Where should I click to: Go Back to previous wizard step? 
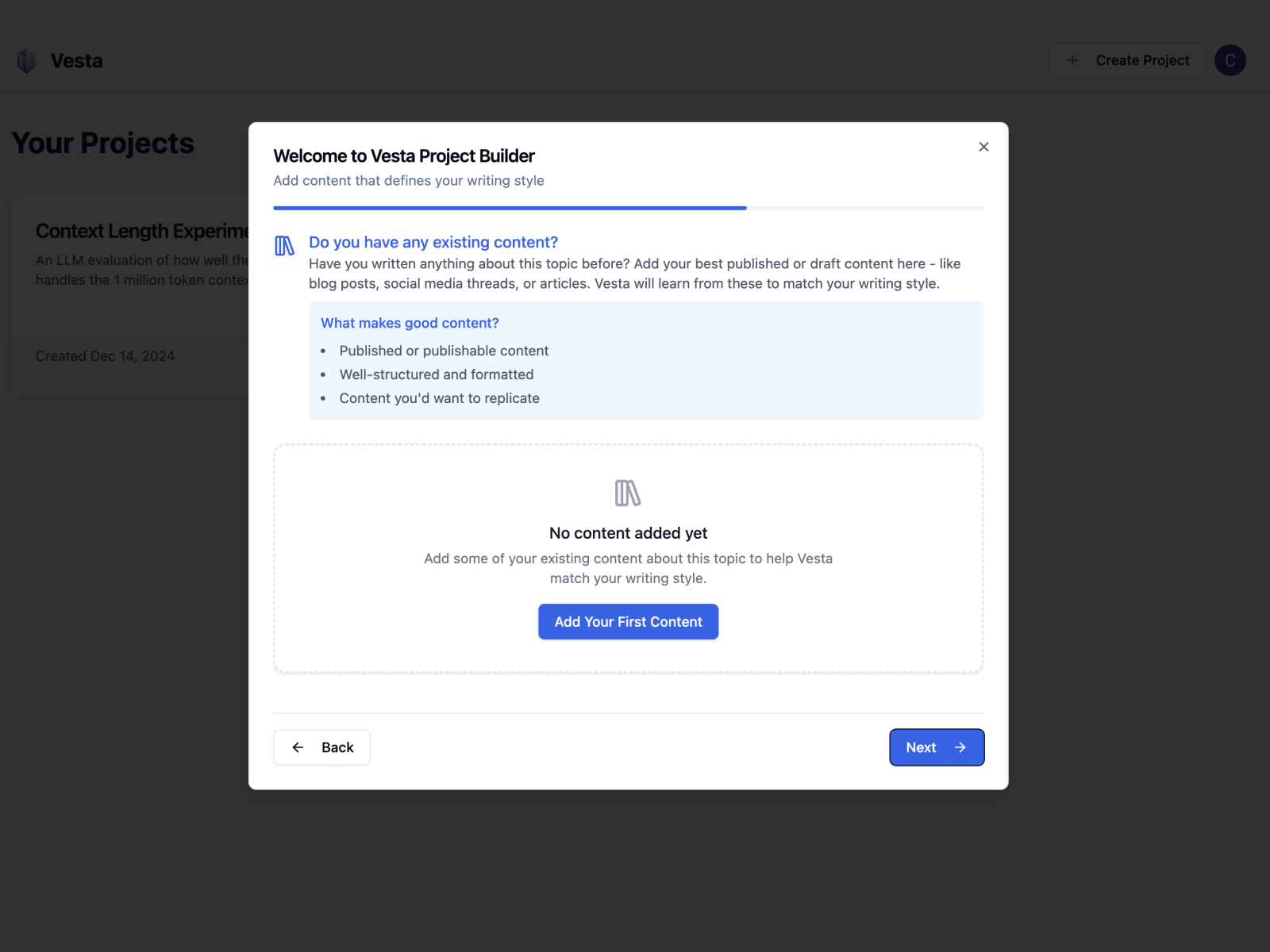pyautogui.click(x=321, y=747)
